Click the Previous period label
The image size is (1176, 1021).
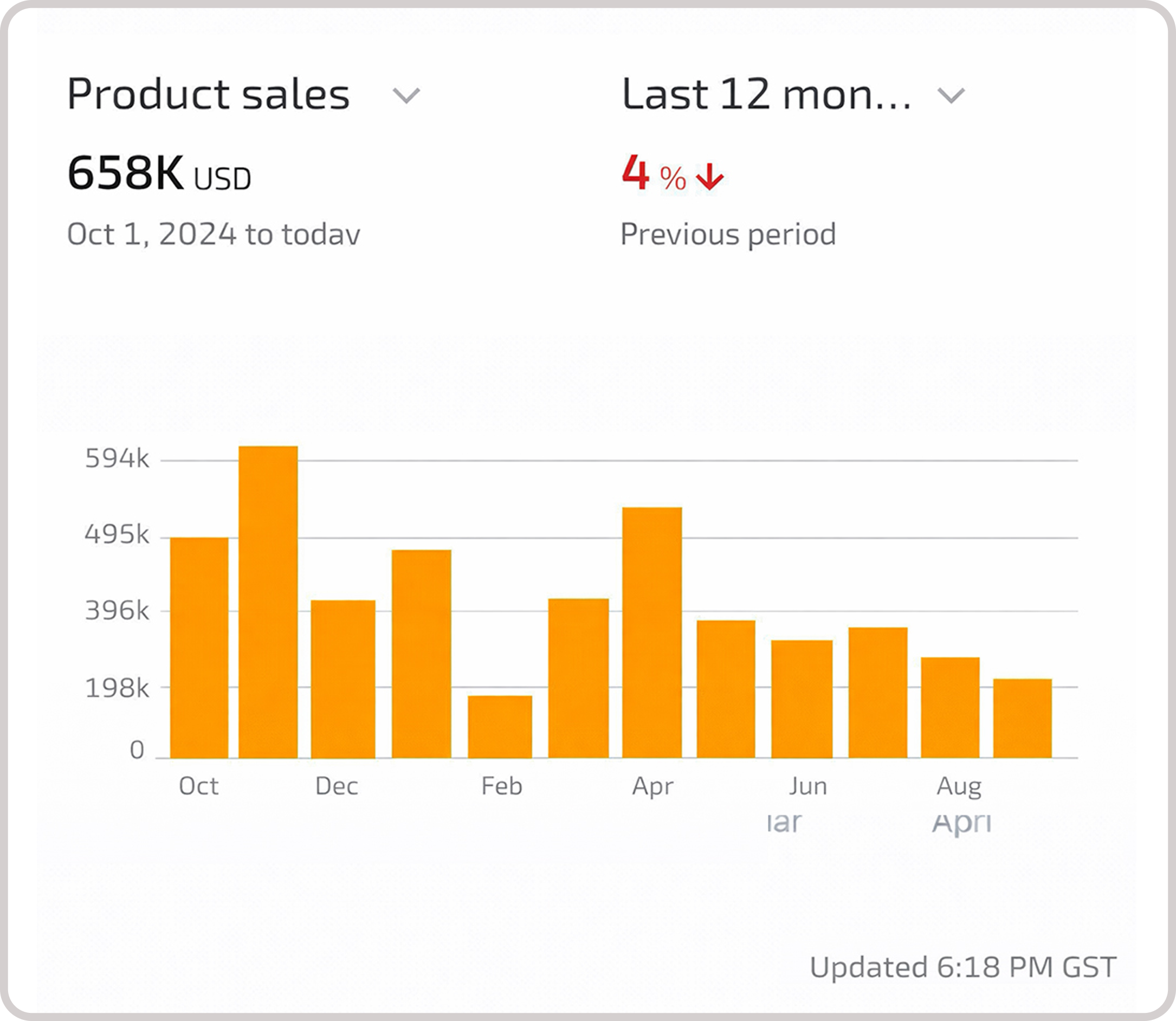click(x=728, y=234)
